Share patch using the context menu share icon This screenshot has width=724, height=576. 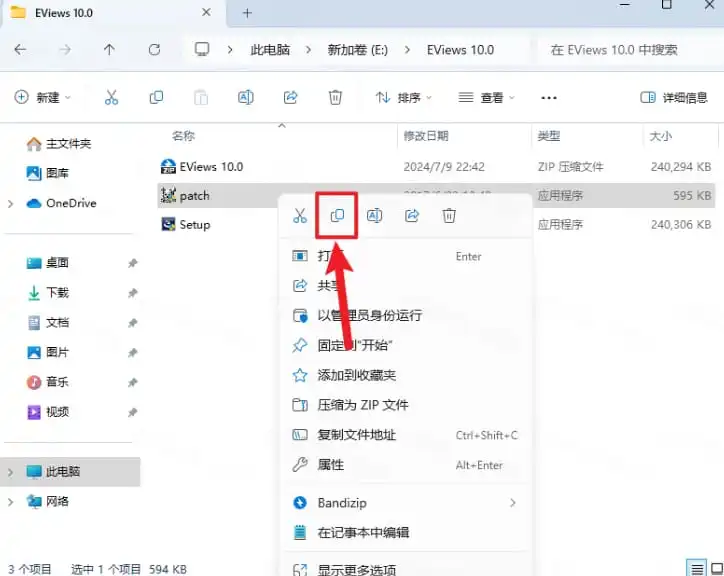pyautogui.click(x=412, y=215)
